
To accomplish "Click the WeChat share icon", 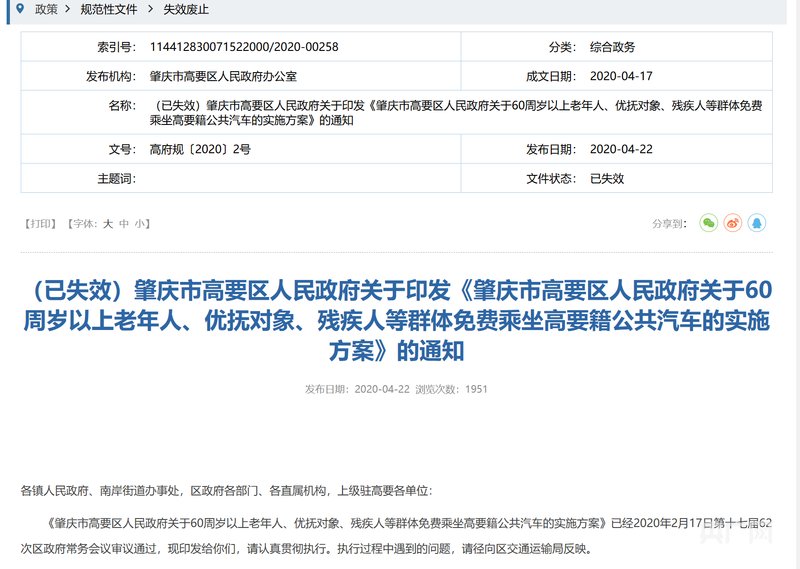I will pos(708,223).
